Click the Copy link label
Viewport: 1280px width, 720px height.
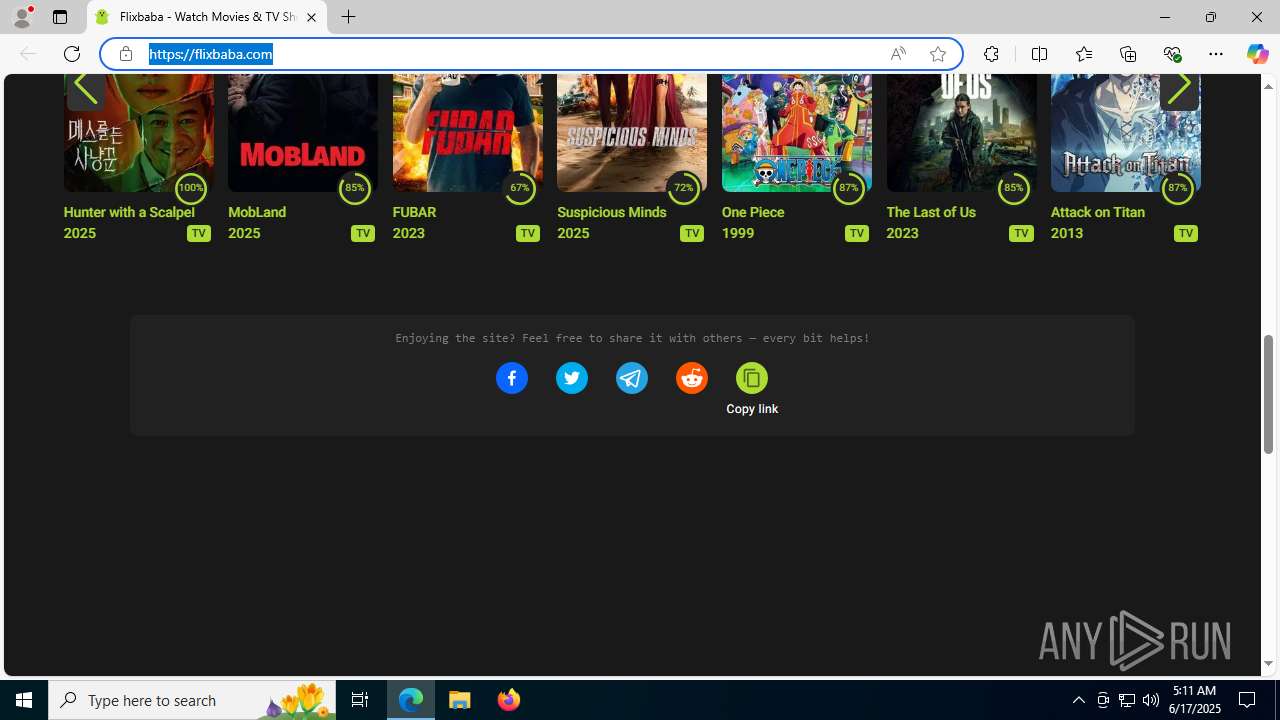[752, 409]
